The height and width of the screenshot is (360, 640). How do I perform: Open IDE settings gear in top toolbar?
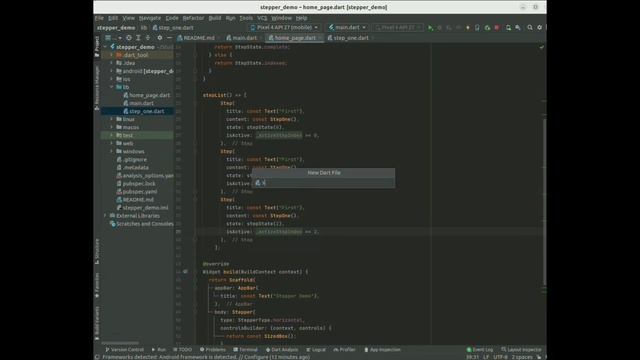coord(540,27)
